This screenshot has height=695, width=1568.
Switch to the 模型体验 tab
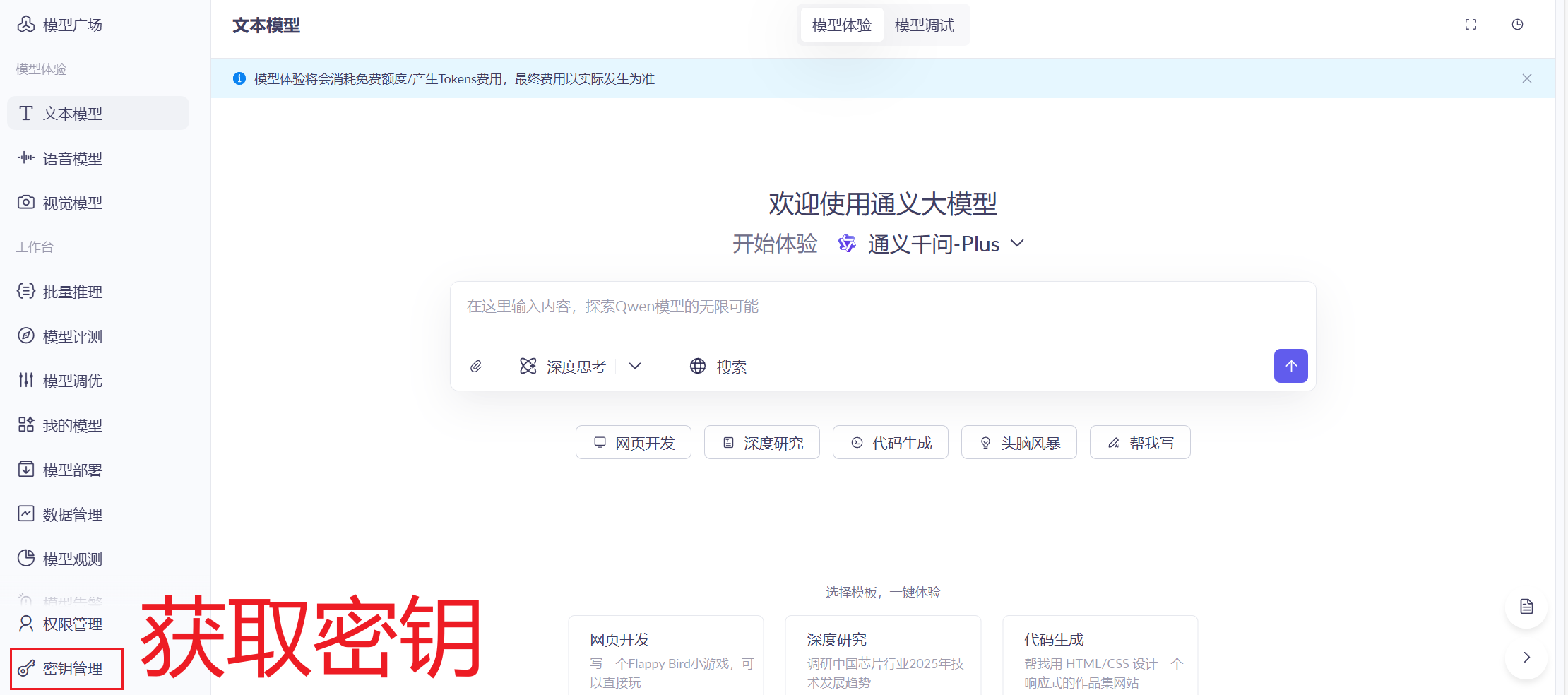[x=841, y=25]
